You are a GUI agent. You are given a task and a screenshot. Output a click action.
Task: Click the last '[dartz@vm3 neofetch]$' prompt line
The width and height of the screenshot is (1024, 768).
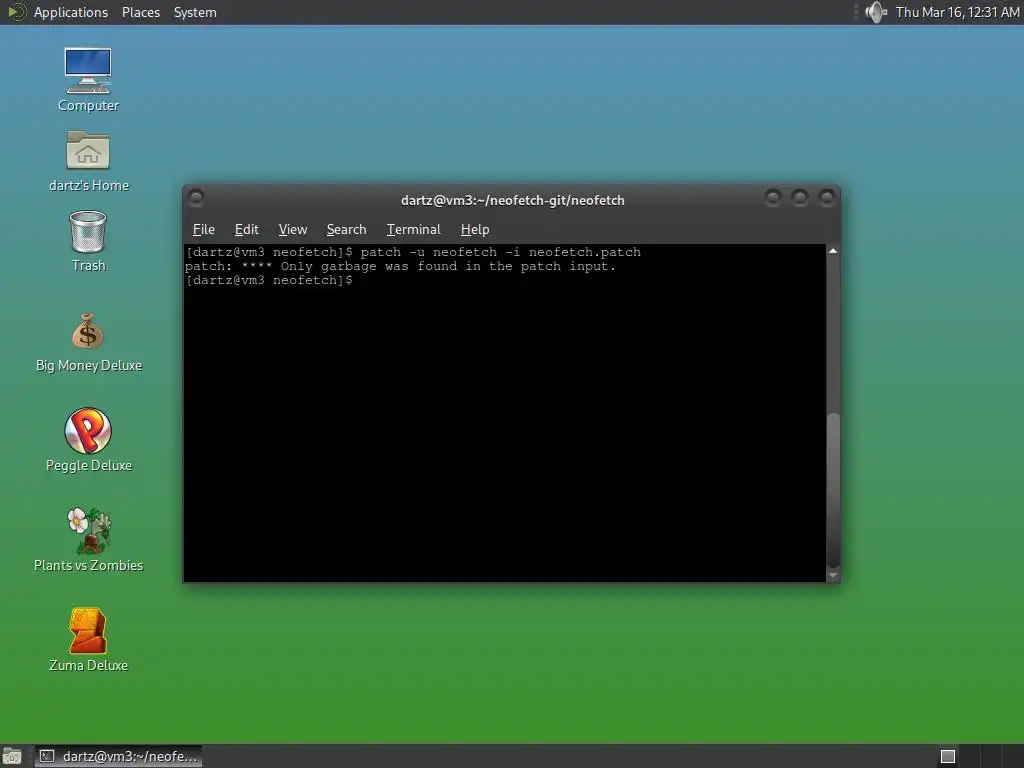[269, 280]
